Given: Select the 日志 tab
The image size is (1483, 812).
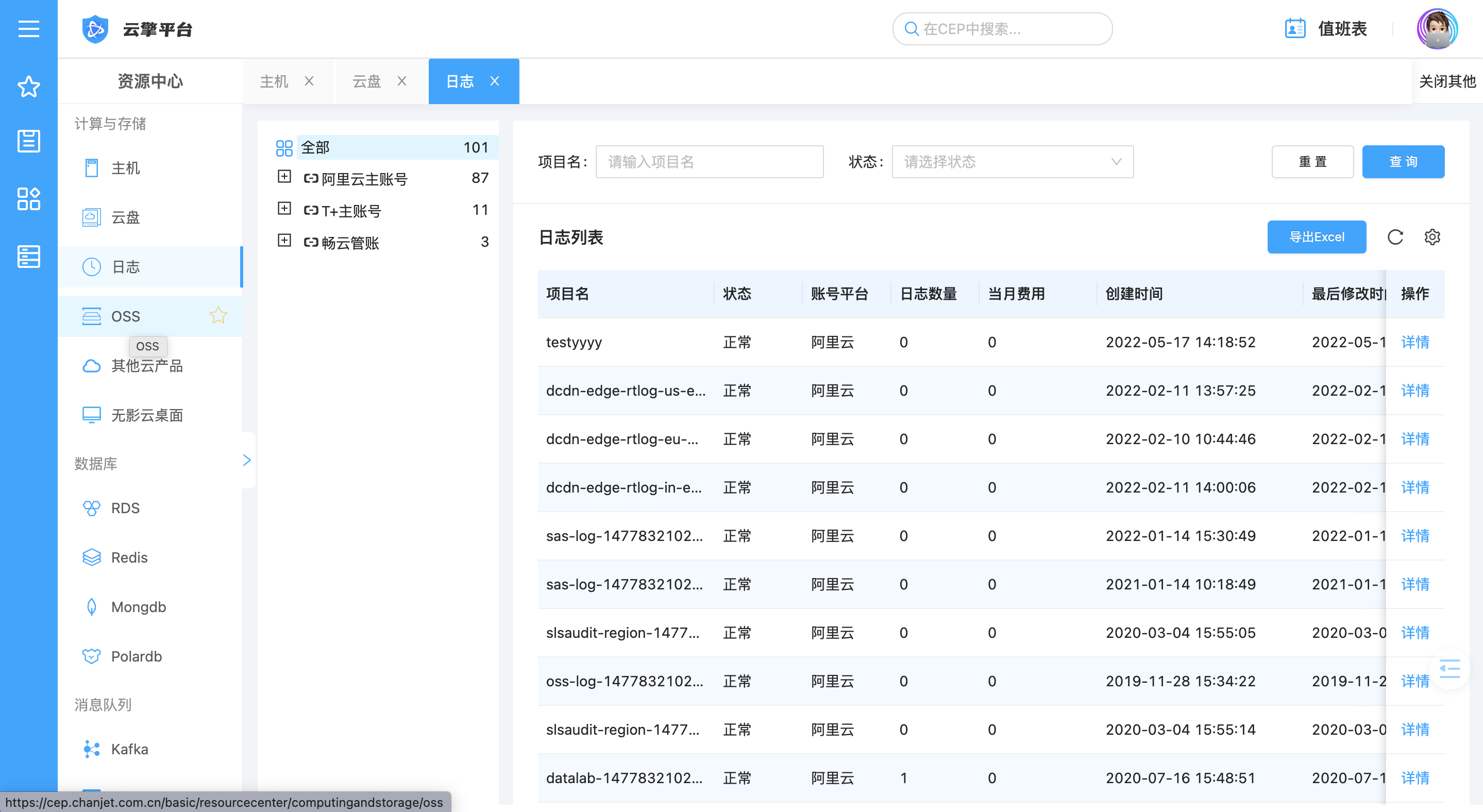Looking at the screenshot, I should tap(460, 81).
